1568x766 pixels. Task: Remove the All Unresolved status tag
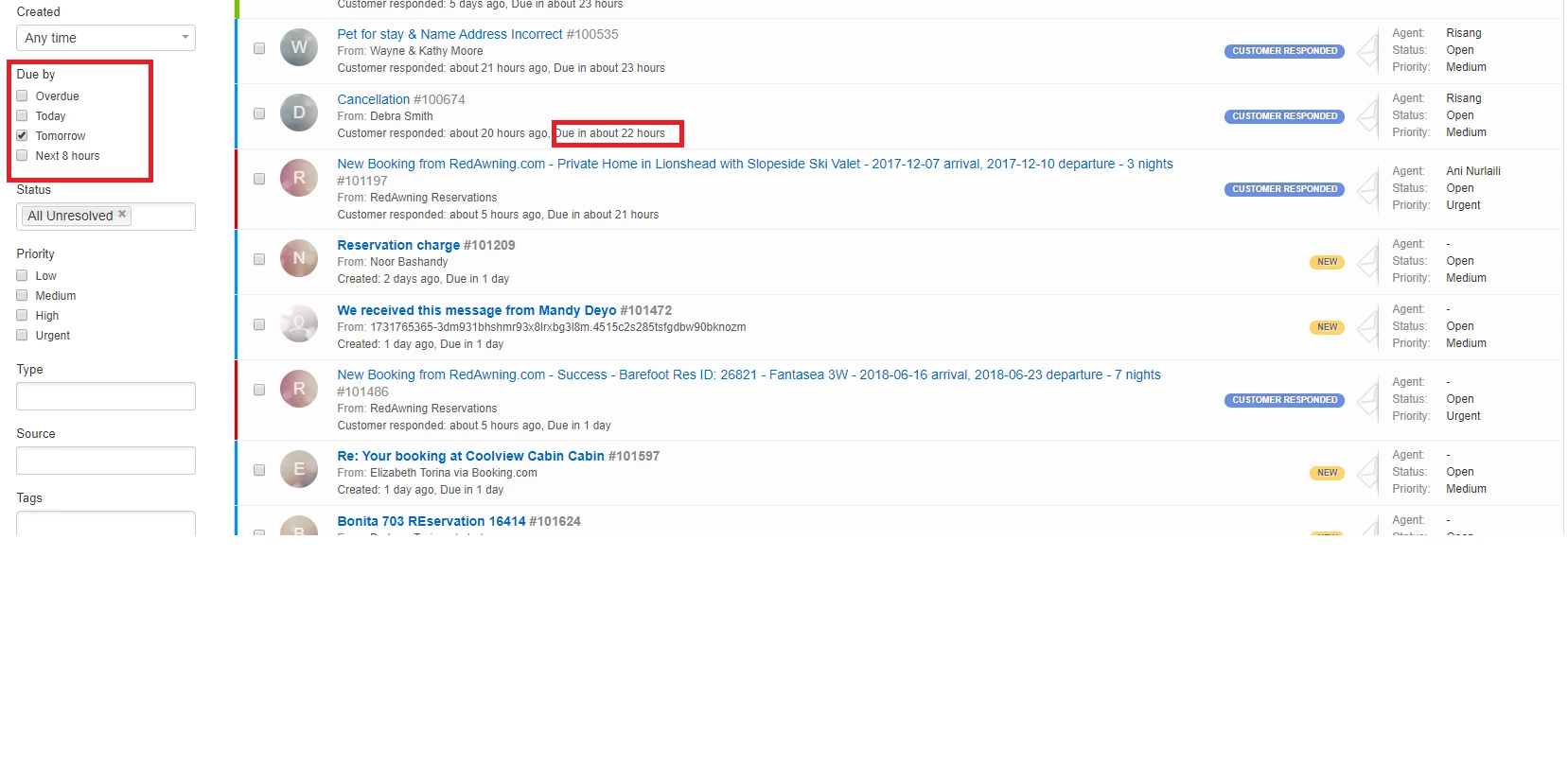[122, 215]
